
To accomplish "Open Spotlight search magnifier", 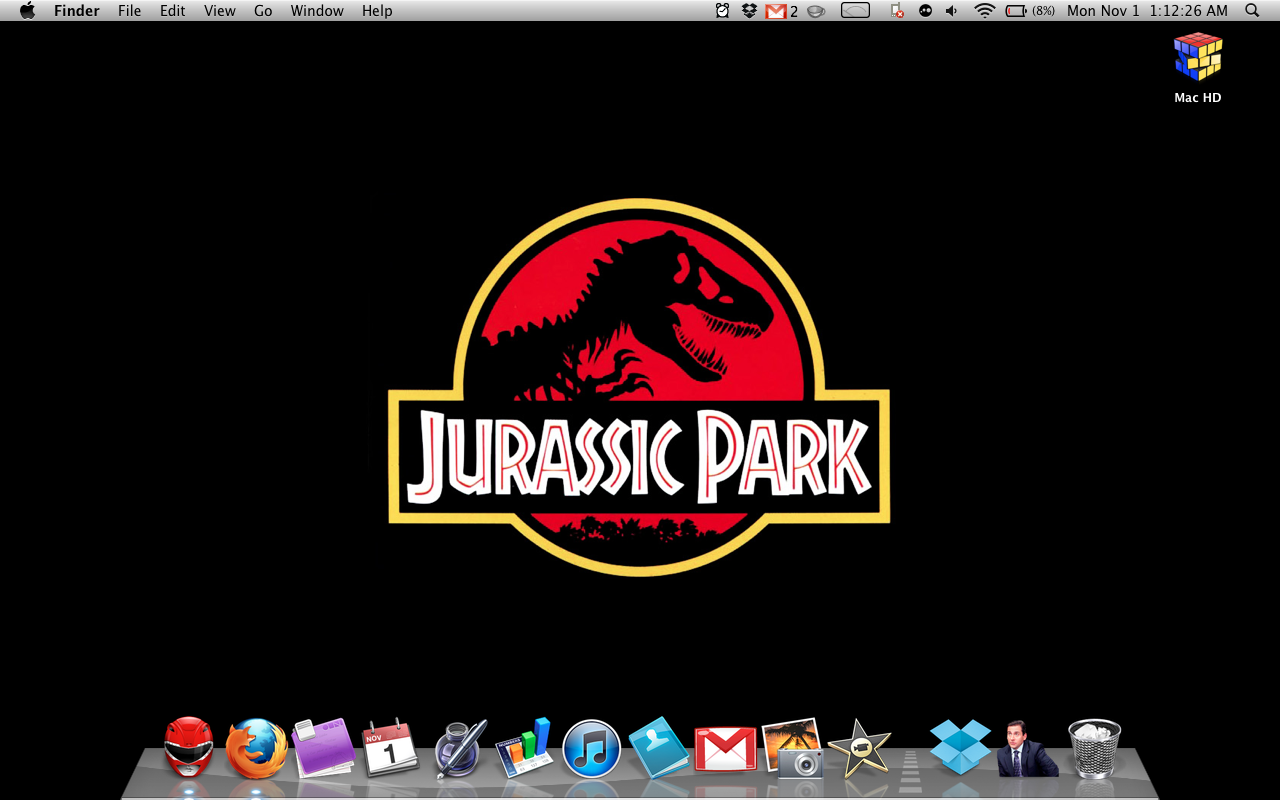I will pos(1252,11).
